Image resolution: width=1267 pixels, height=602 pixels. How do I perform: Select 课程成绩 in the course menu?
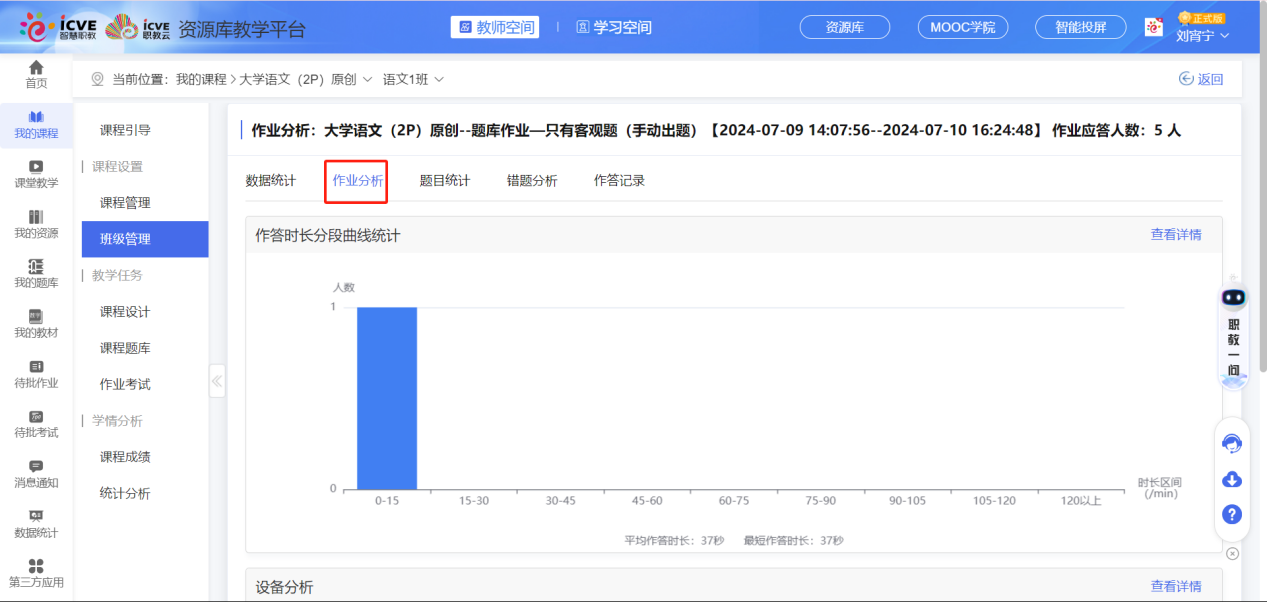pos(125,457)
